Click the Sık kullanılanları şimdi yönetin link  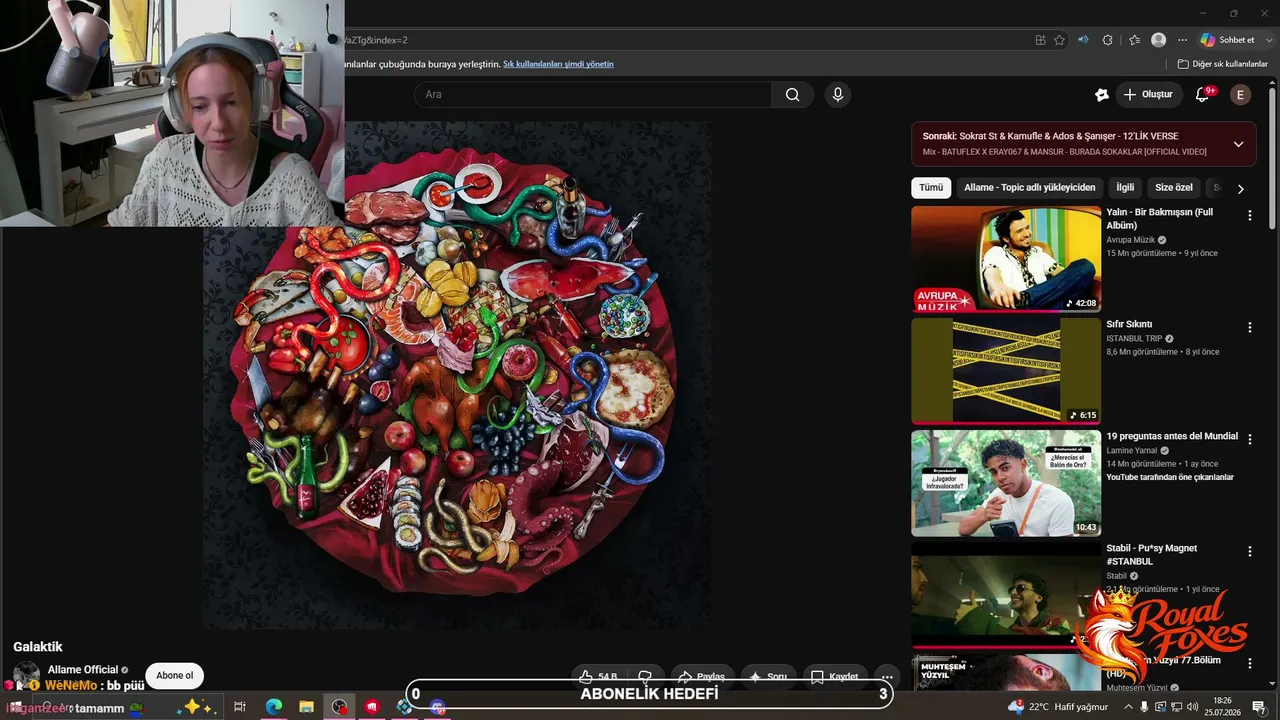[x=558, y=64]
